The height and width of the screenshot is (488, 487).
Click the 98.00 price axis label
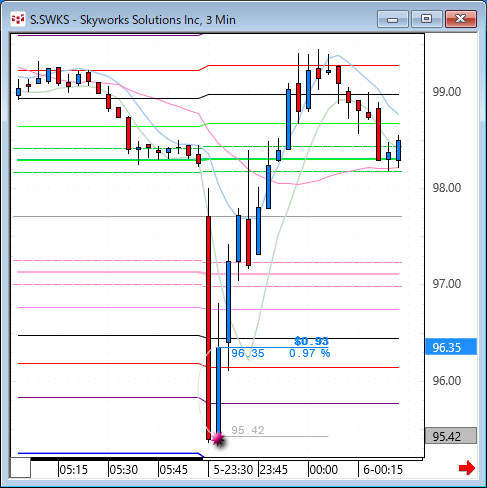(447, 188)
